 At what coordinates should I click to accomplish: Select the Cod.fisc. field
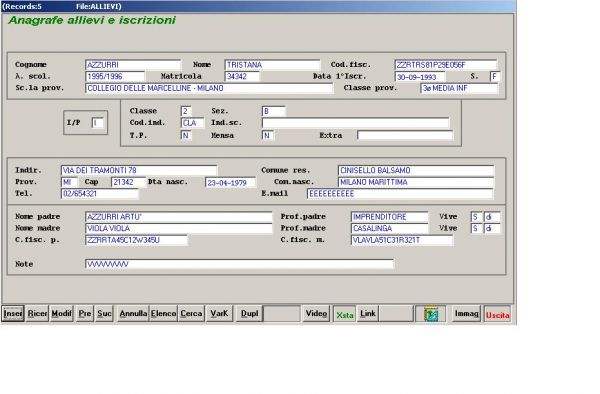pos(445,65)
